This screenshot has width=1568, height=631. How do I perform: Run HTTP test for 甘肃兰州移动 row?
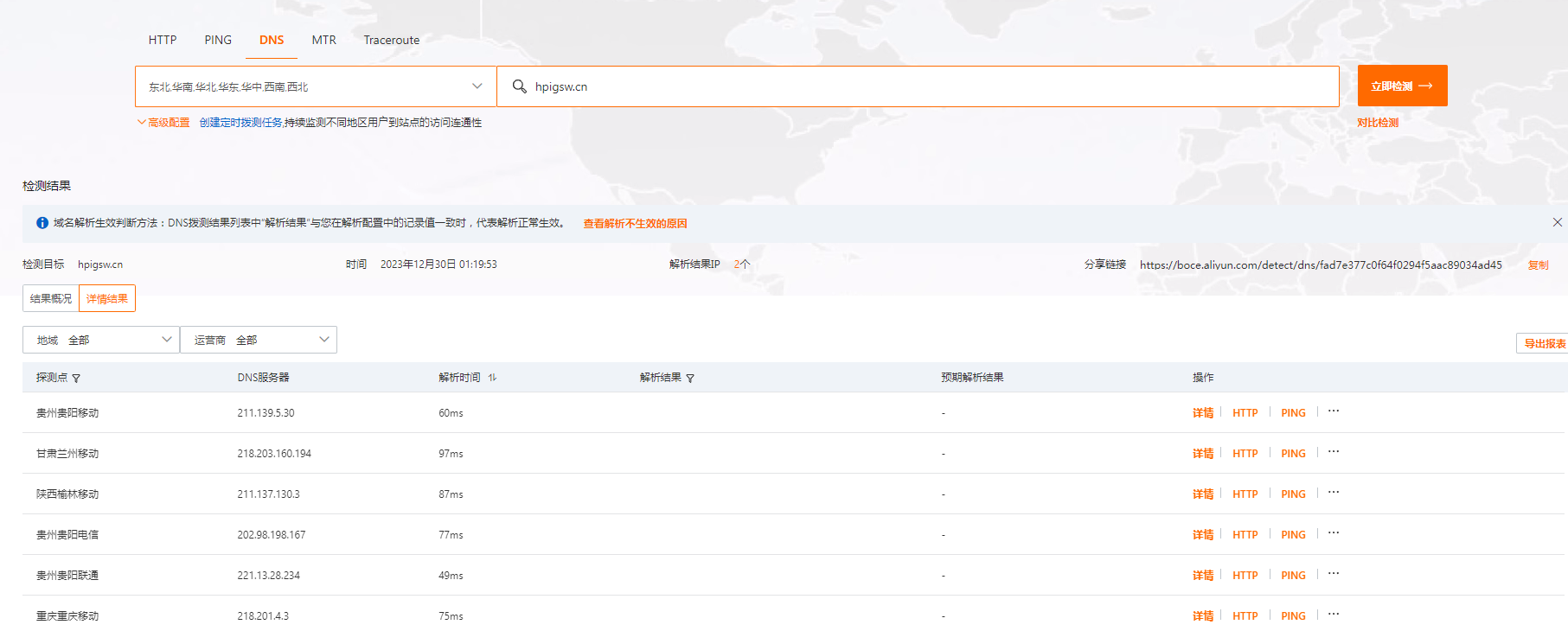click(1245, 454)
